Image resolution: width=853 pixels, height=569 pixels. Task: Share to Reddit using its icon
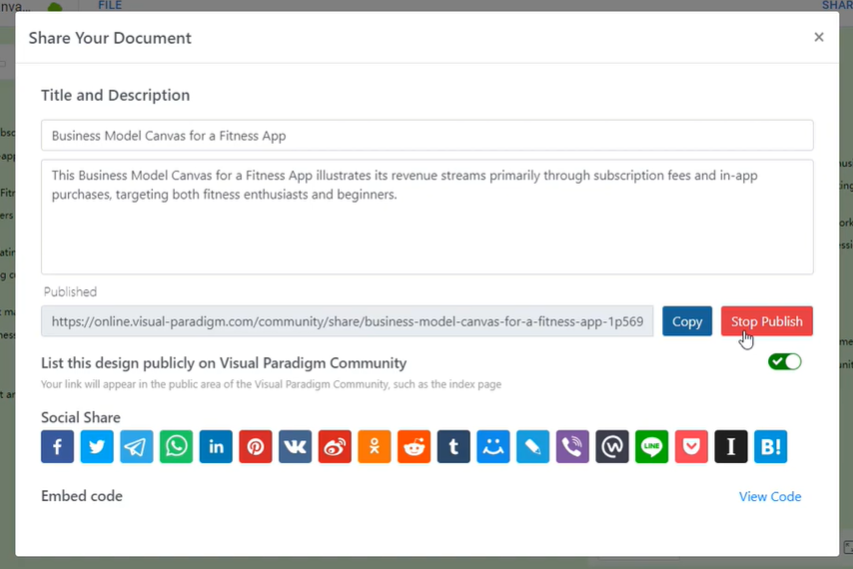tap(414, 446)
